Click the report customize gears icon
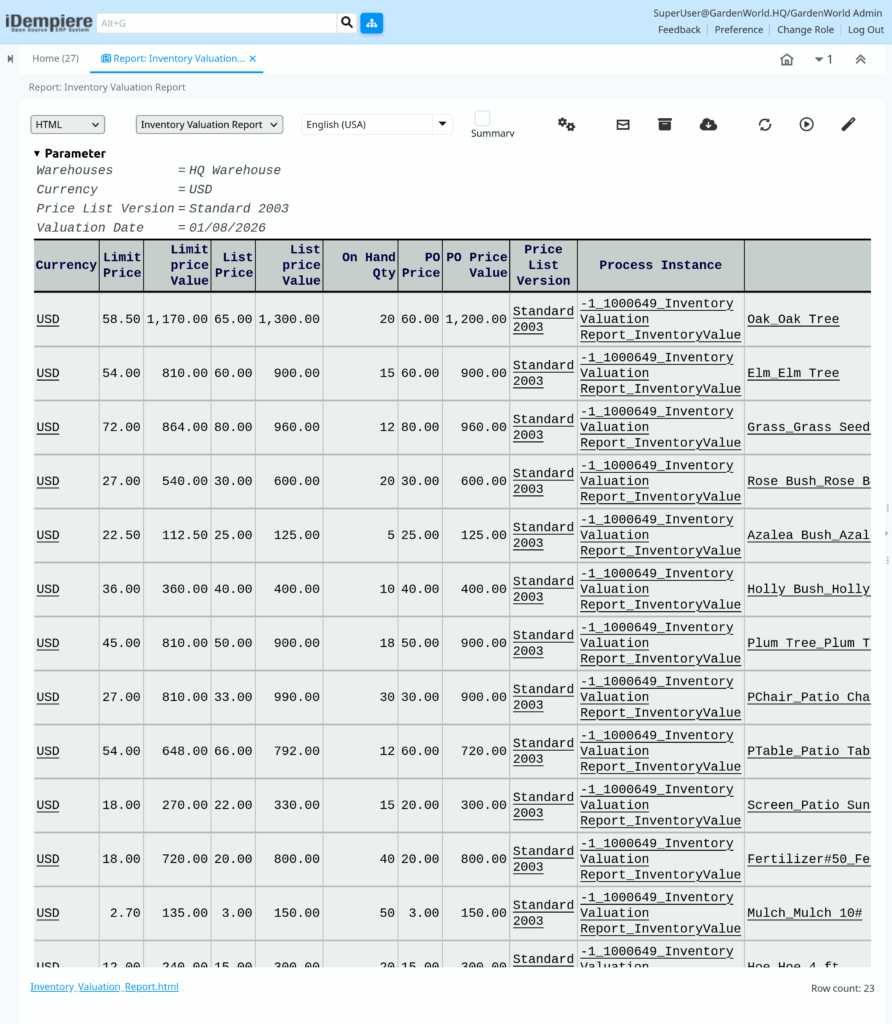The width and height of the screenshot is (892, 1024). (x=566, y=124)
